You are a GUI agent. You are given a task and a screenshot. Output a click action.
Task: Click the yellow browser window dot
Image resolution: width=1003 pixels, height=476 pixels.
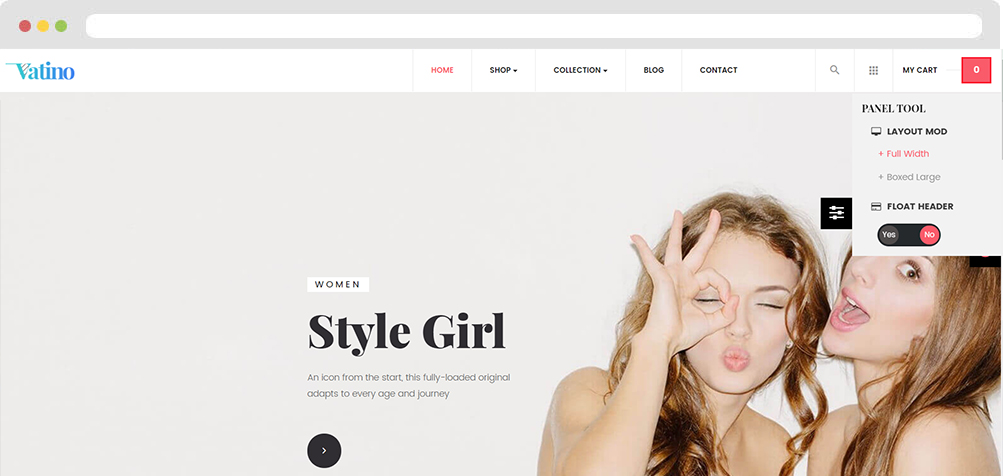point(43,26)
